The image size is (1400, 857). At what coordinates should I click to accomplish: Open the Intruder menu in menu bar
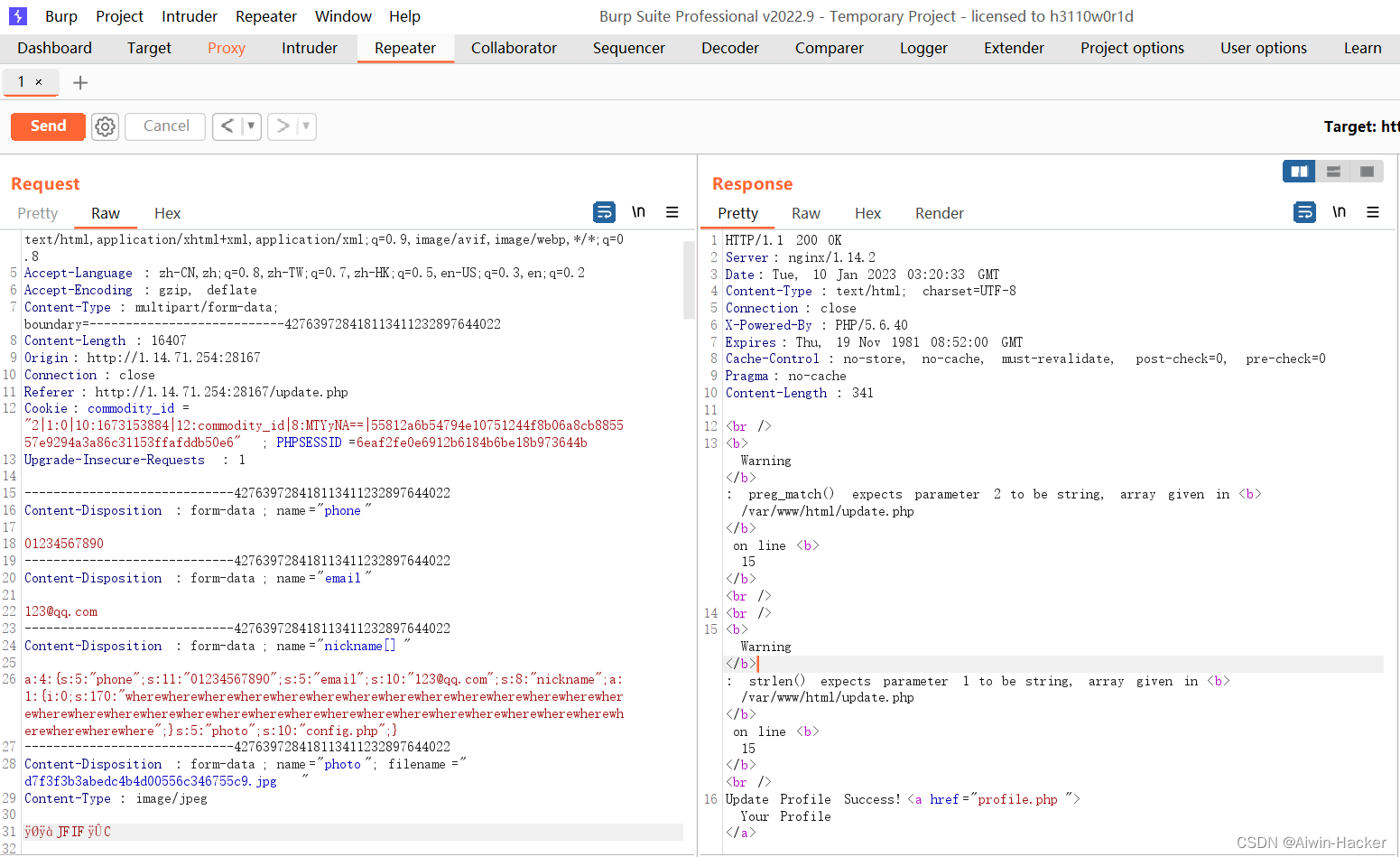point(190,16)
